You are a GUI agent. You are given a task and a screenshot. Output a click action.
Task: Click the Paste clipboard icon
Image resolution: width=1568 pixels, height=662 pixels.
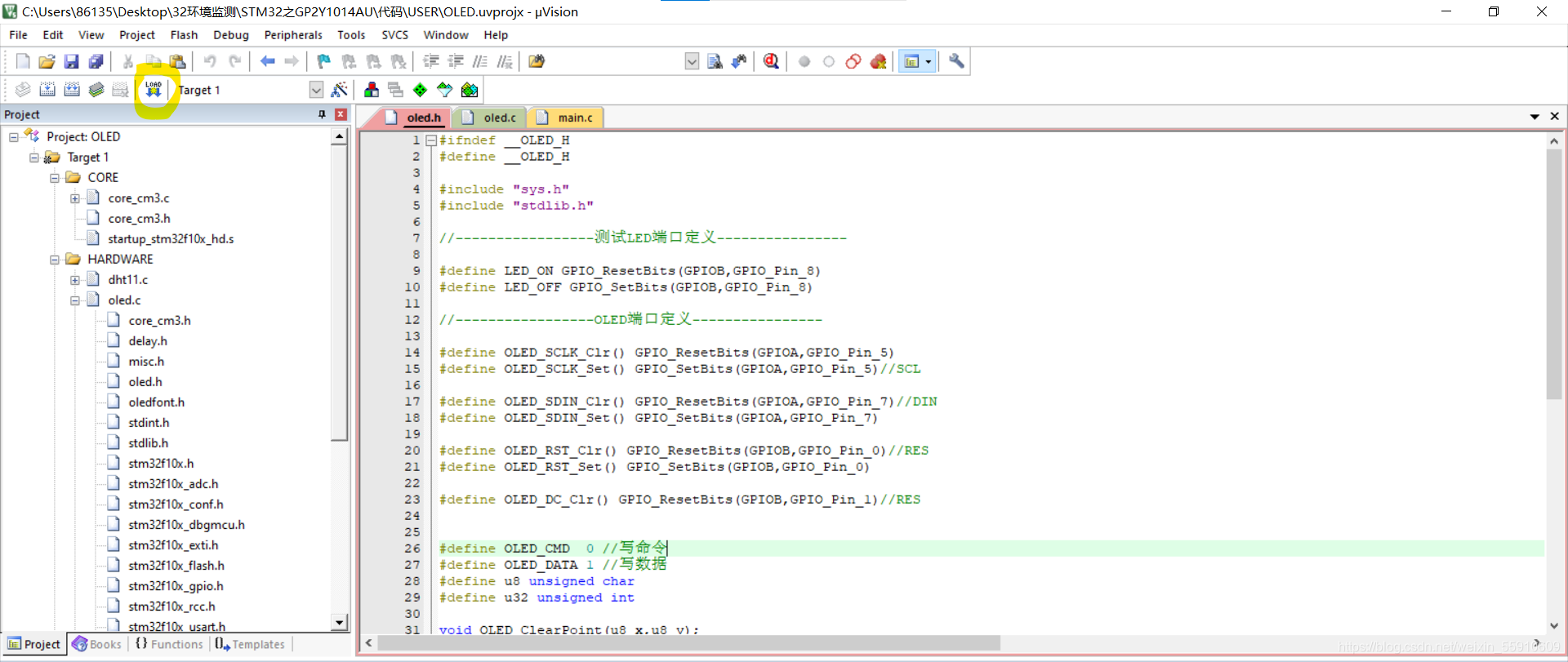[x=177, y=61]
